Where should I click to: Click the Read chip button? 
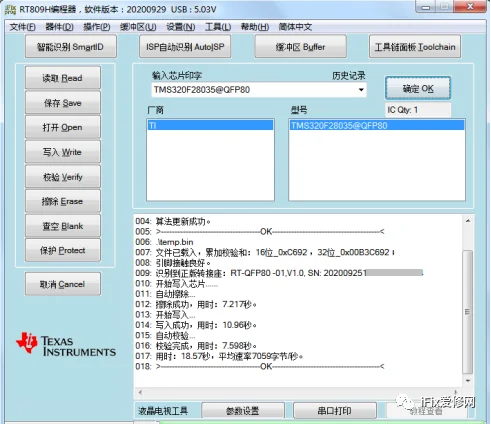[x=63, y=78]
